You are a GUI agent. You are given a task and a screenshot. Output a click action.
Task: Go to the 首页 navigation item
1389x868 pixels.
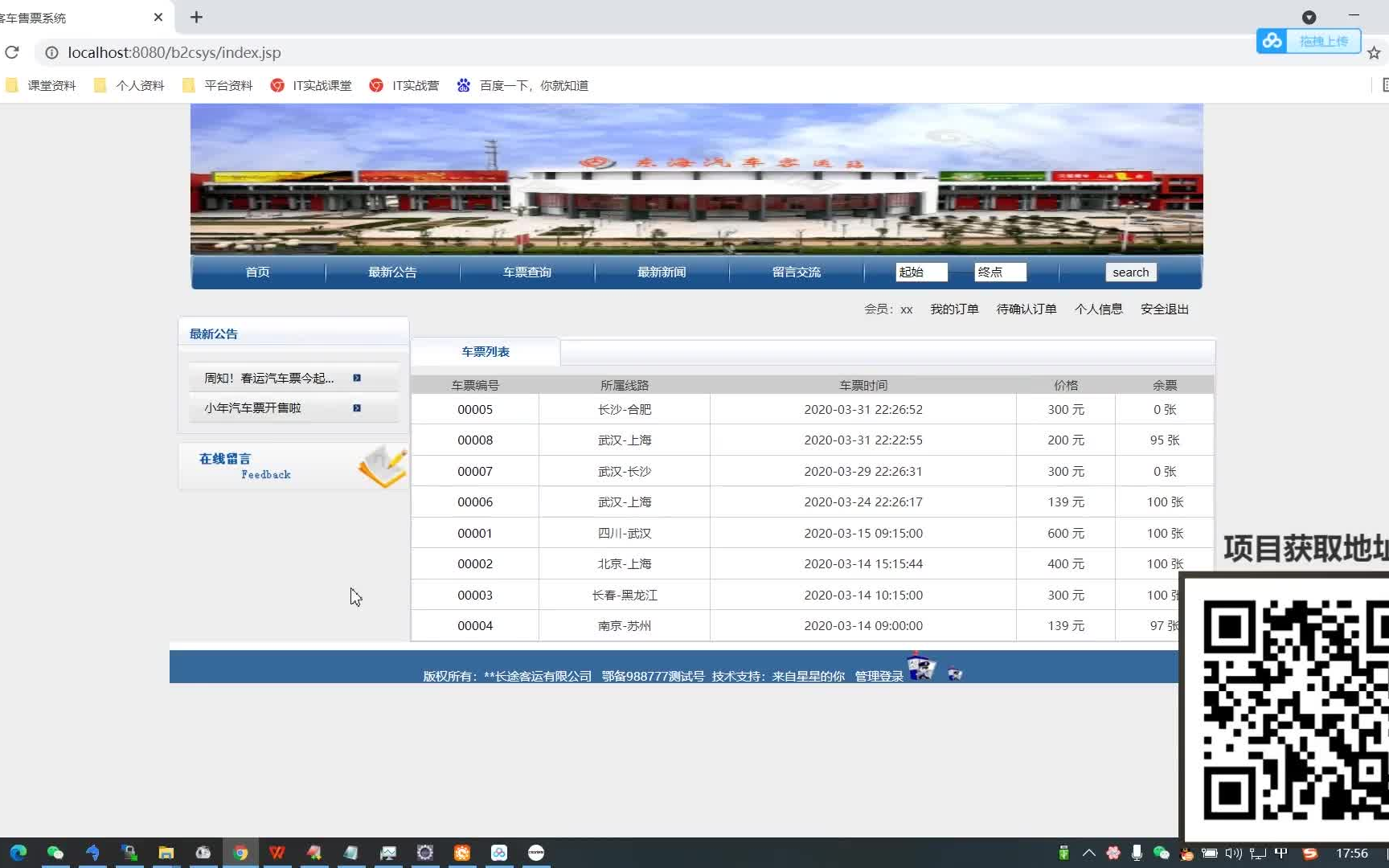257,272
